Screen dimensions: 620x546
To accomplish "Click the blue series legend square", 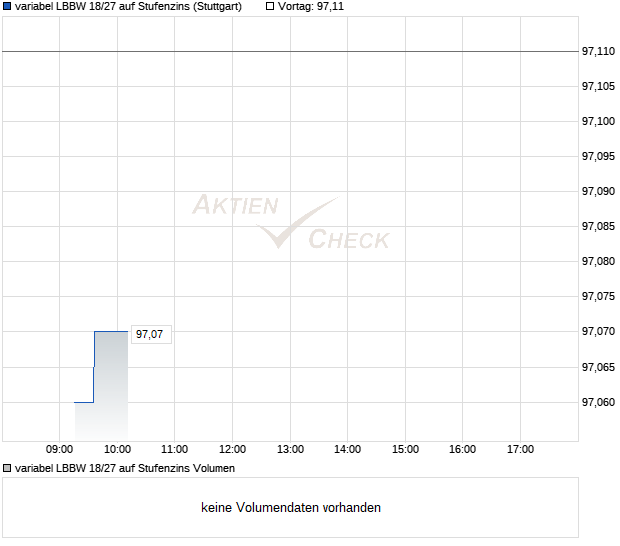I will 7,6.
